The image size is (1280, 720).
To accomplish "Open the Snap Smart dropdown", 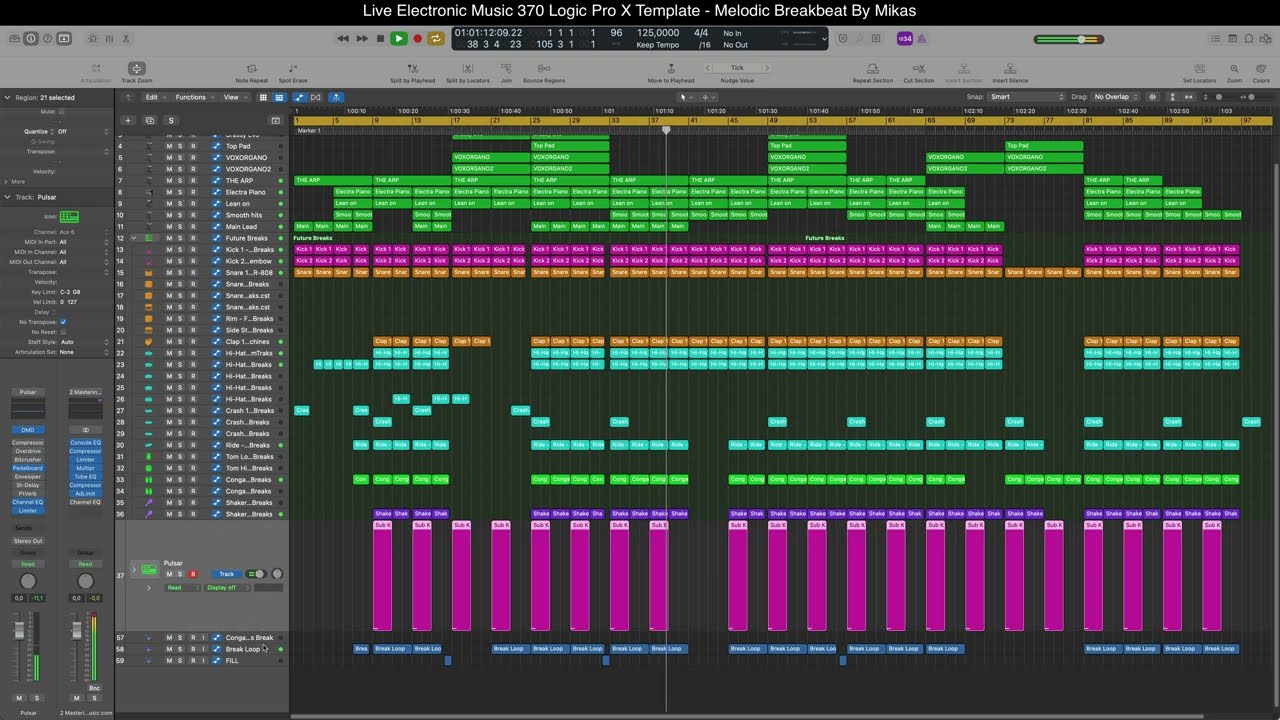I will [1027, 97].
